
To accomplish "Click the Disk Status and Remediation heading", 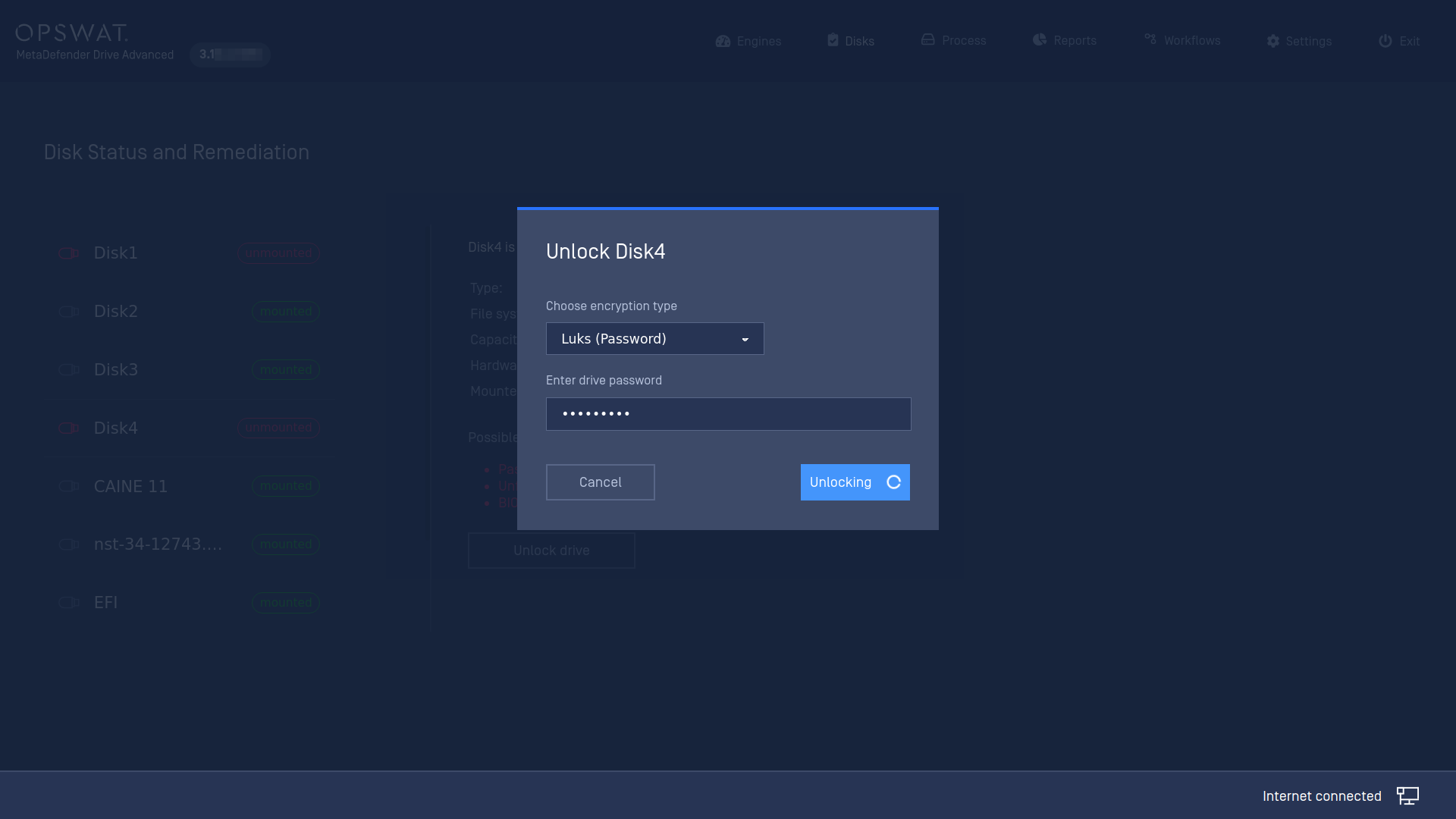I will 177,152.
